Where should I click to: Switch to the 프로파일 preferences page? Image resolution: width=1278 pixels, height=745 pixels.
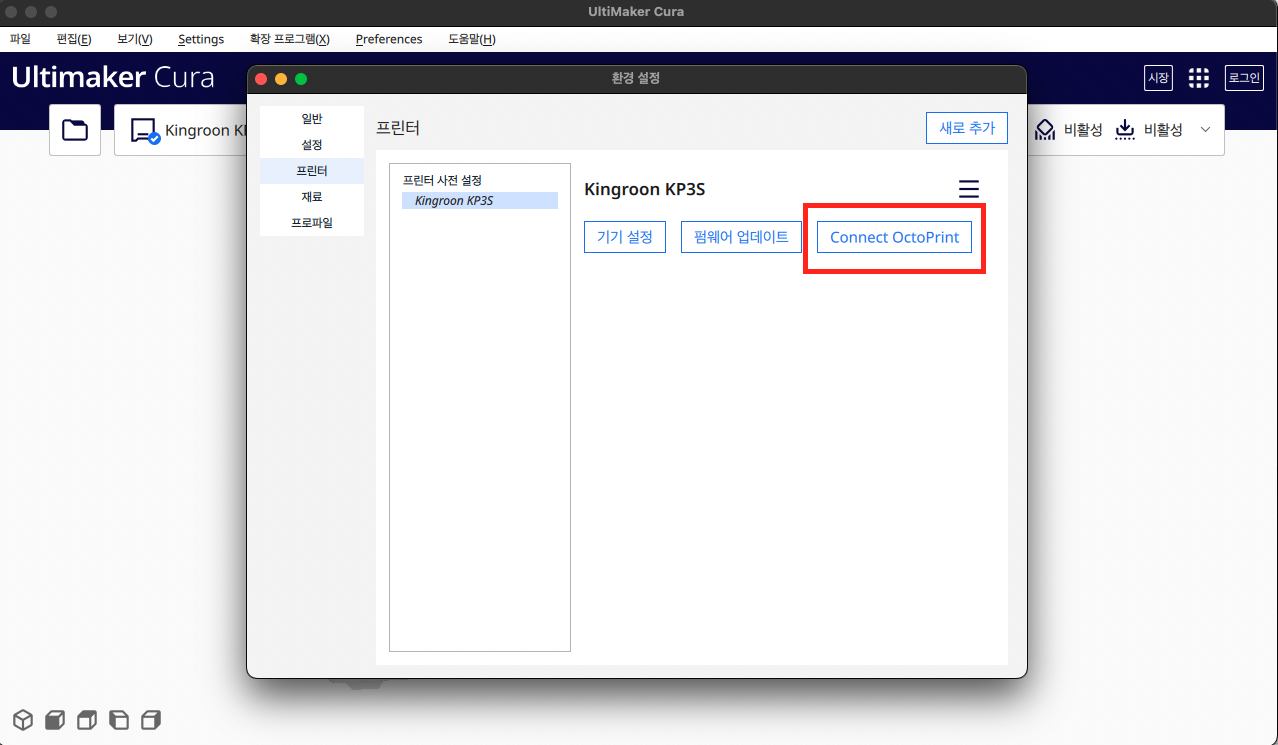(312, 223)
